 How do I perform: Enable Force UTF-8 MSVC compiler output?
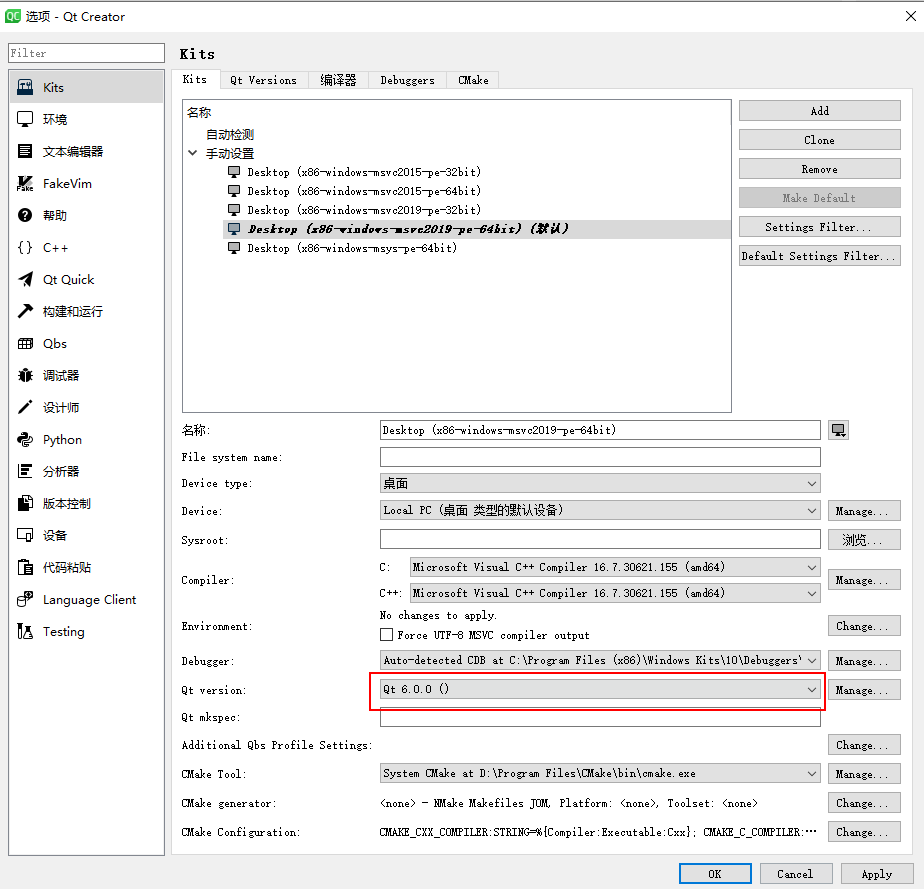point(387,634)
